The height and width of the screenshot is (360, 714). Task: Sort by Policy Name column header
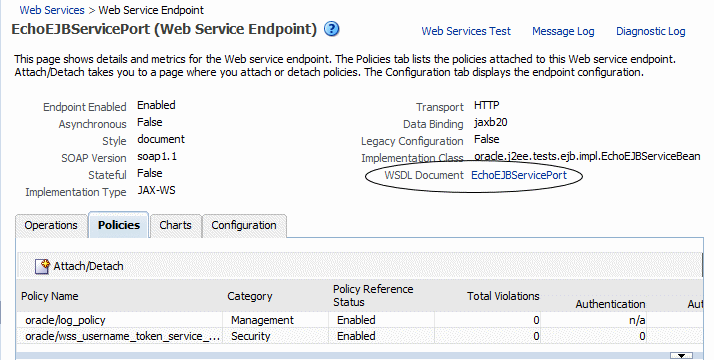[50, 296]
